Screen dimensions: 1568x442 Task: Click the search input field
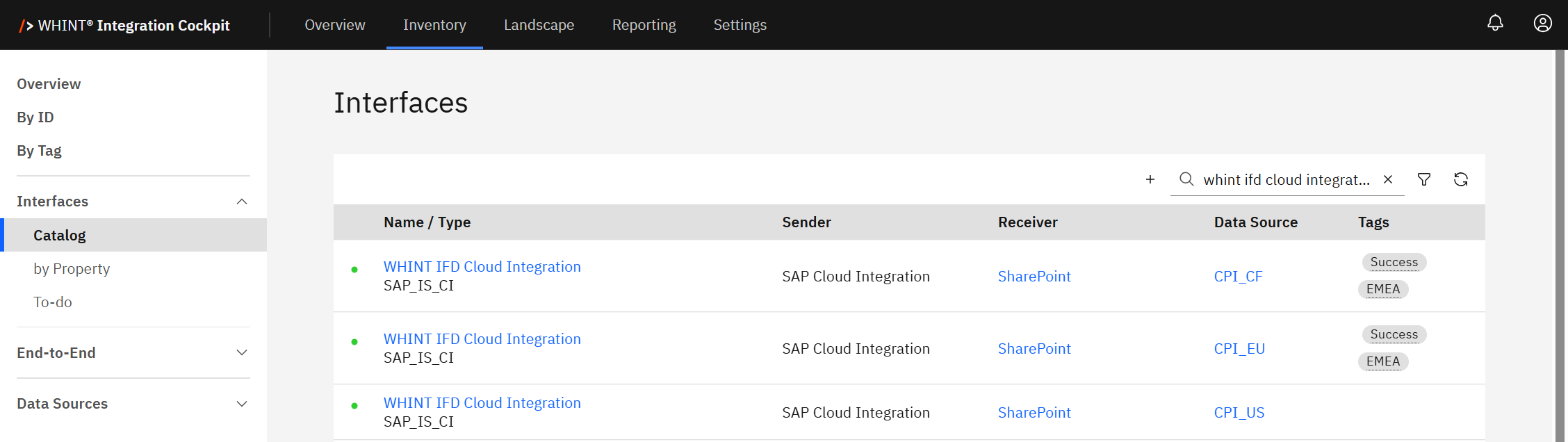click(1287, 180)
